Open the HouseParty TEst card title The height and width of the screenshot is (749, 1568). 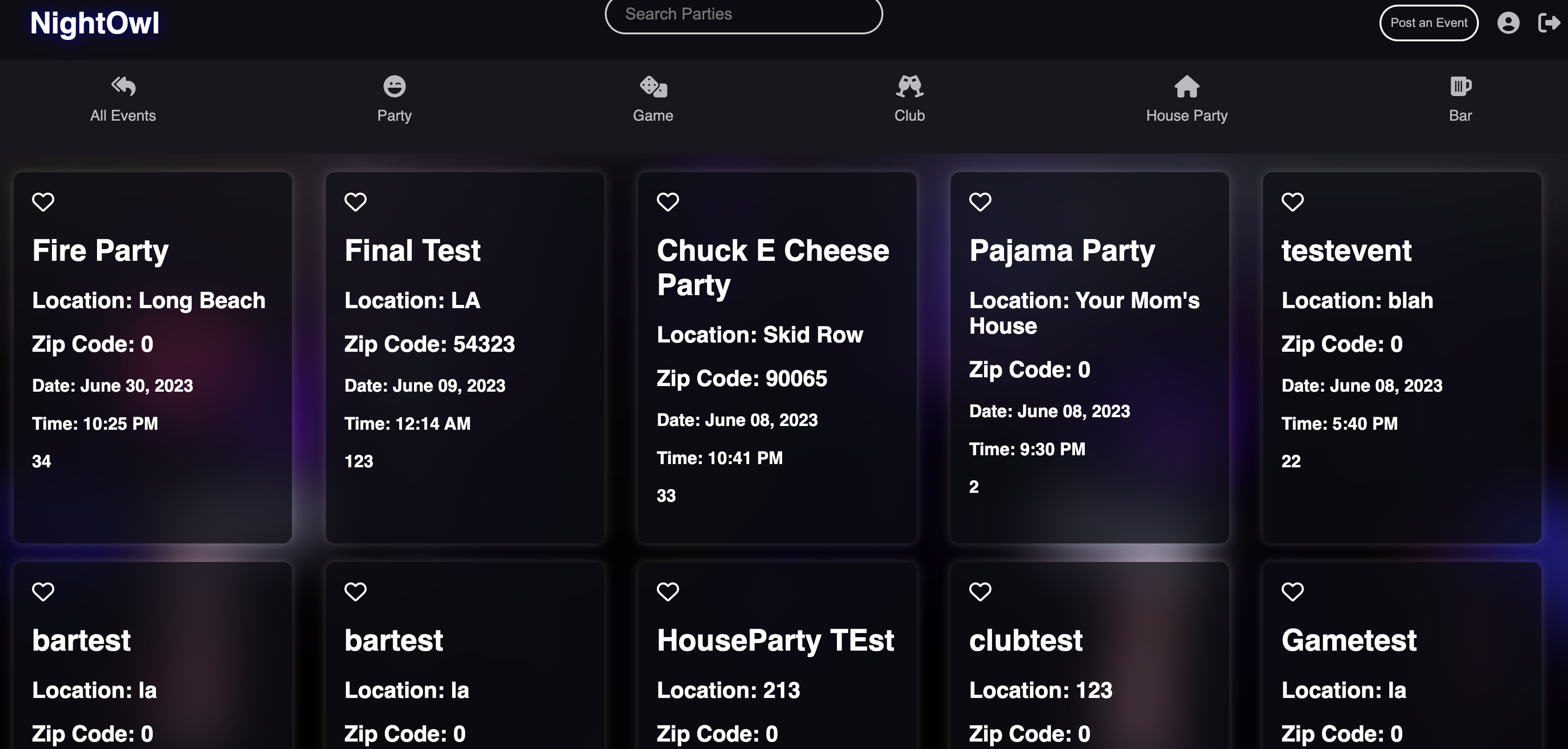click(x=775, y=641)
